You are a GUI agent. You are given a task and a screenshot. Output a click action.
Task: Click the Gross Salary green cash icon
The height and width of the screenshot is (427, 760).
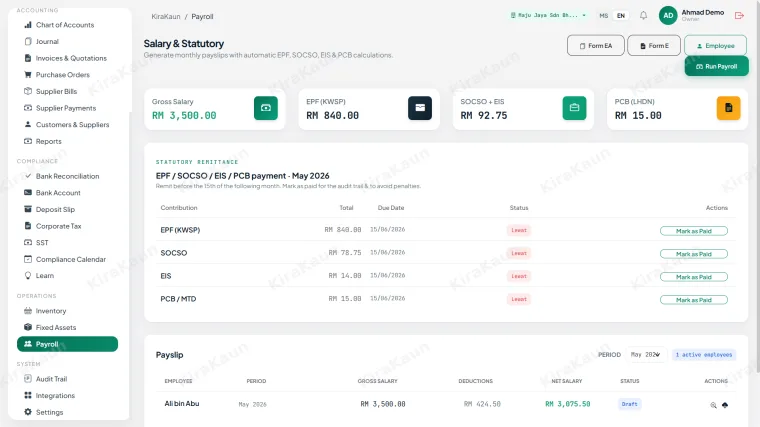pyautogui.click(x=266, y=108)
